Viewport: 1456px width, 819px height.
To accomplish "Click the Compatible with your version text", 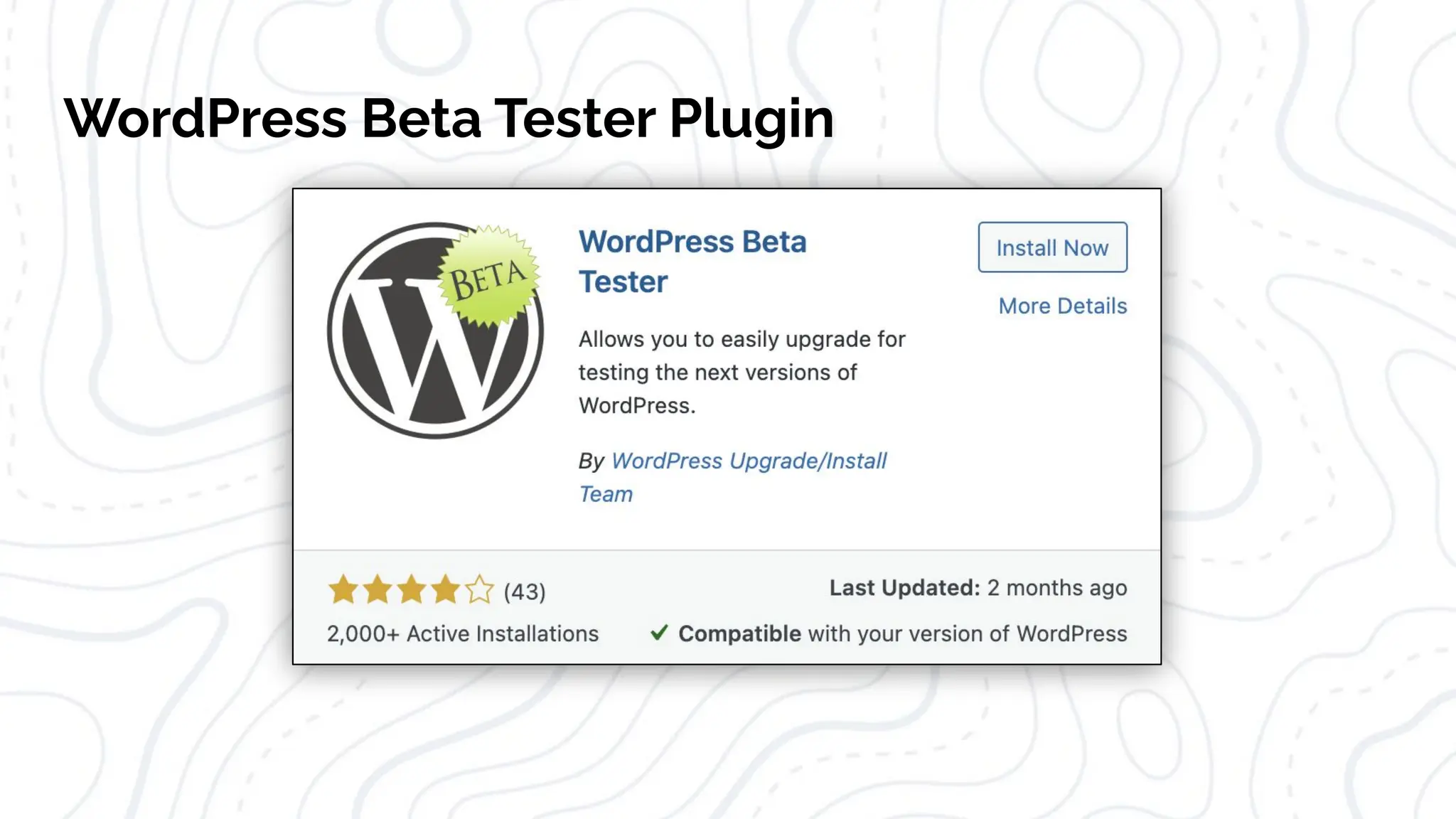I will click(x=903, y=633).
